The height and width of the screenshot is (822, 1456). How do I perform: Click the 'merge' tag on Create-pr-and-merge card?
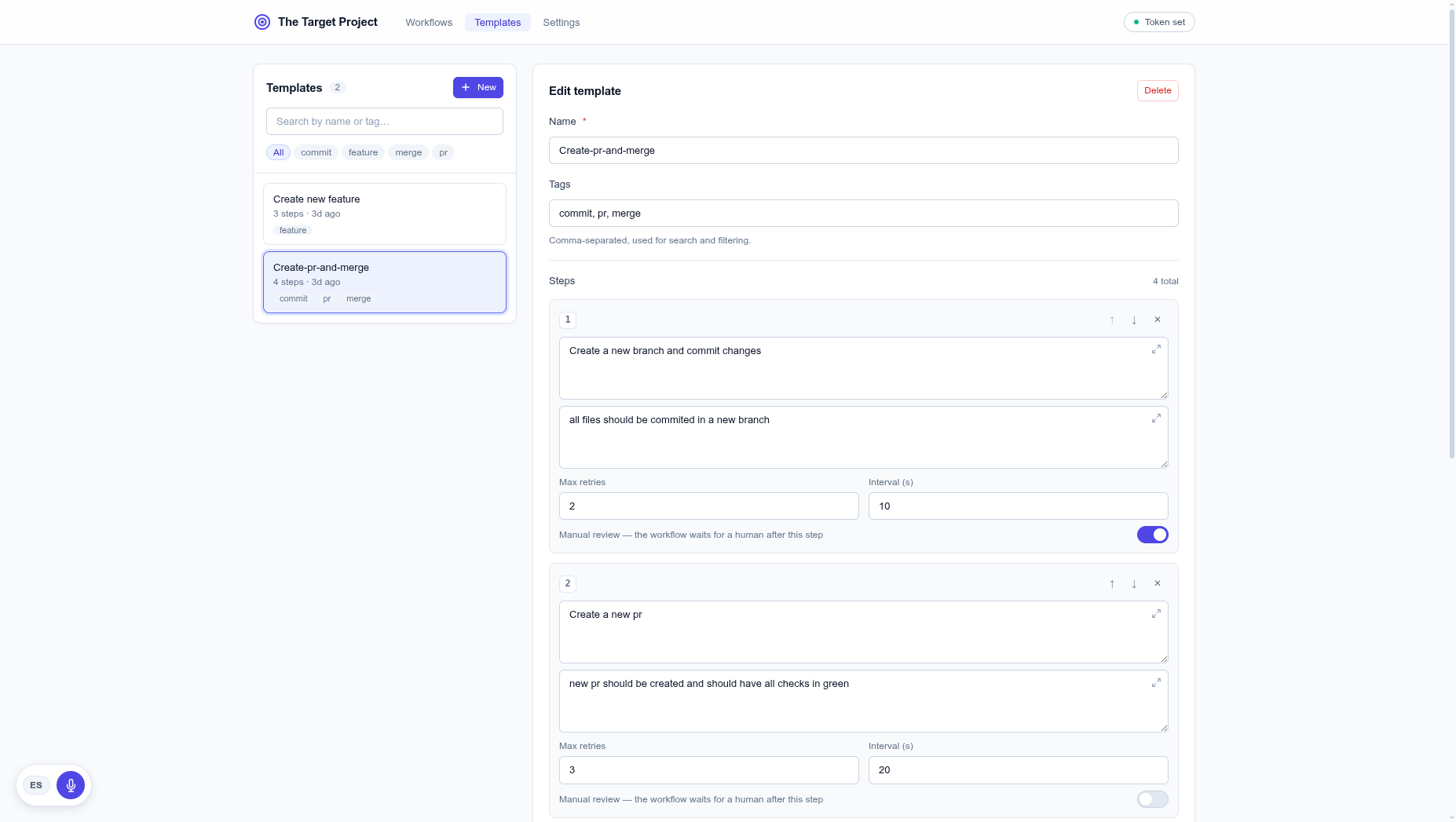pos(359,298)
